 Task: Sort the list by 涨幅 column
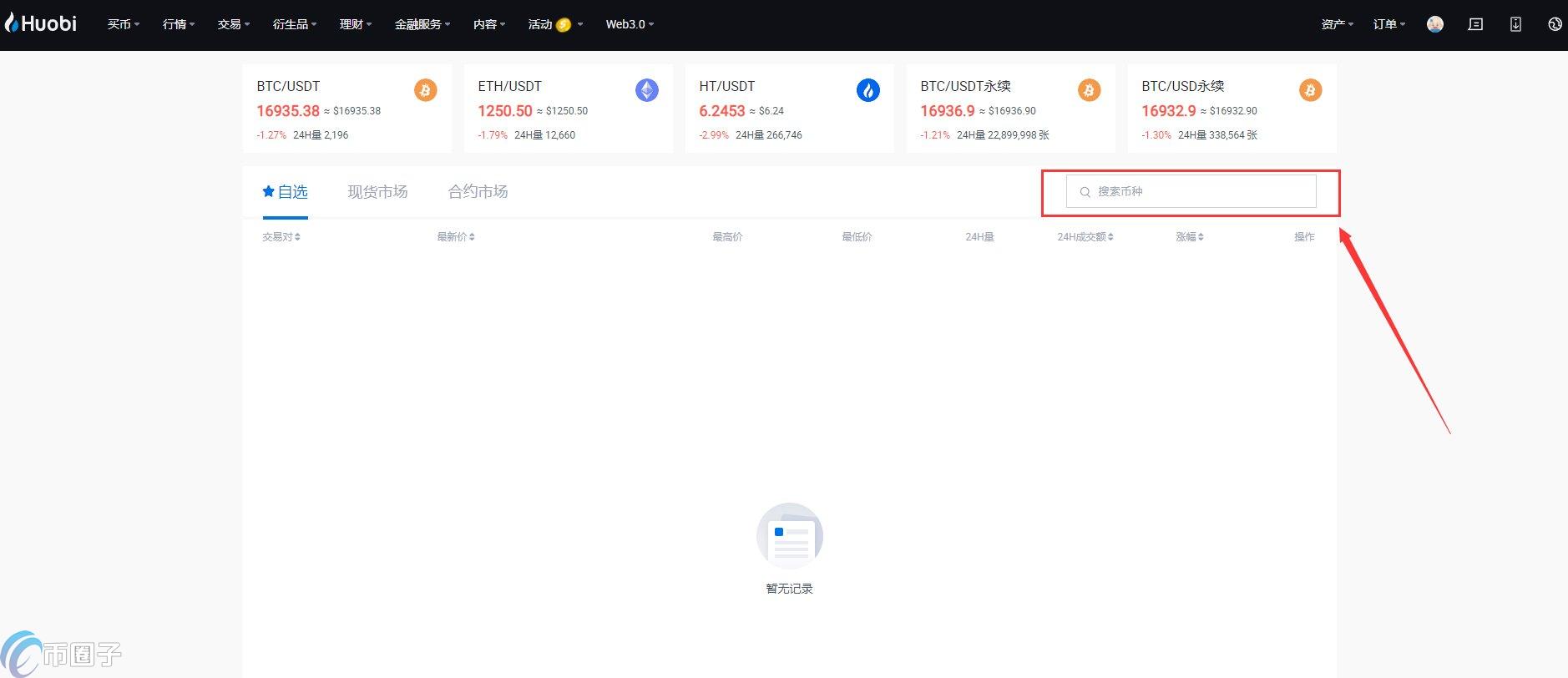[1189, 237]
